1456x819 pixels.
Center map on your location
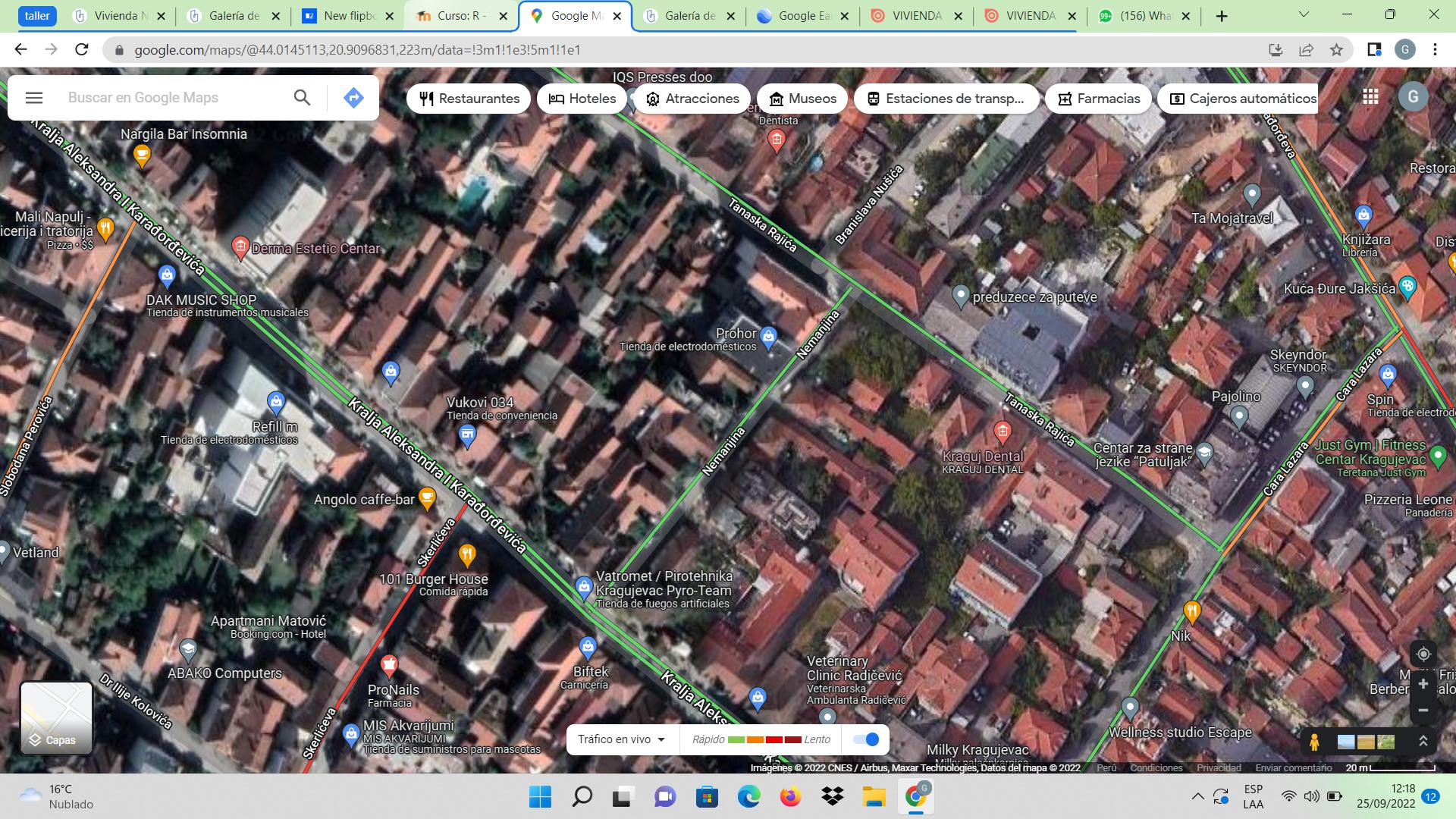coord(1423,654)
